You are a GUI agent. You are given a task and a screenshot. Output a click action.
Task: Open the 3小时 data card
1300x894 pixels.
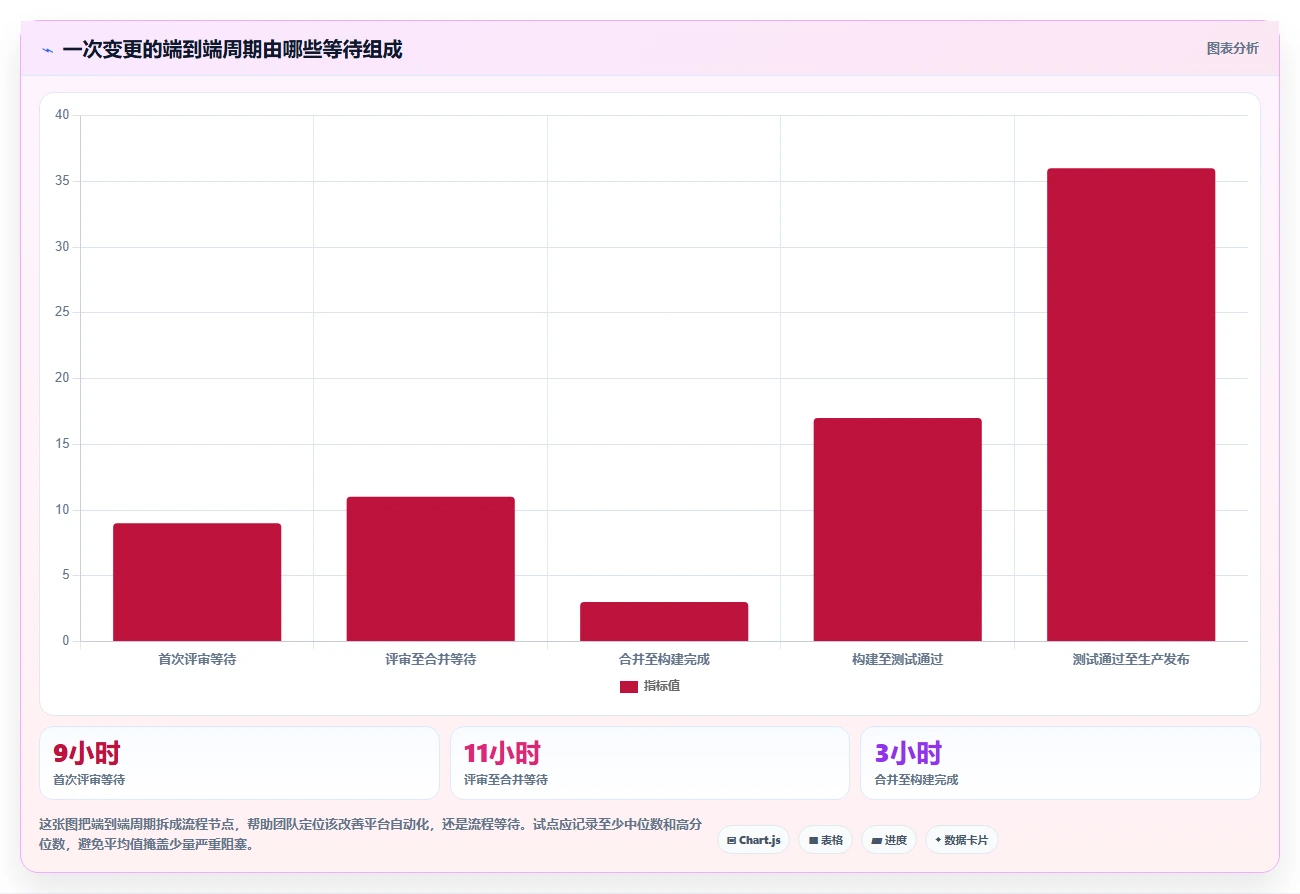1060,763
